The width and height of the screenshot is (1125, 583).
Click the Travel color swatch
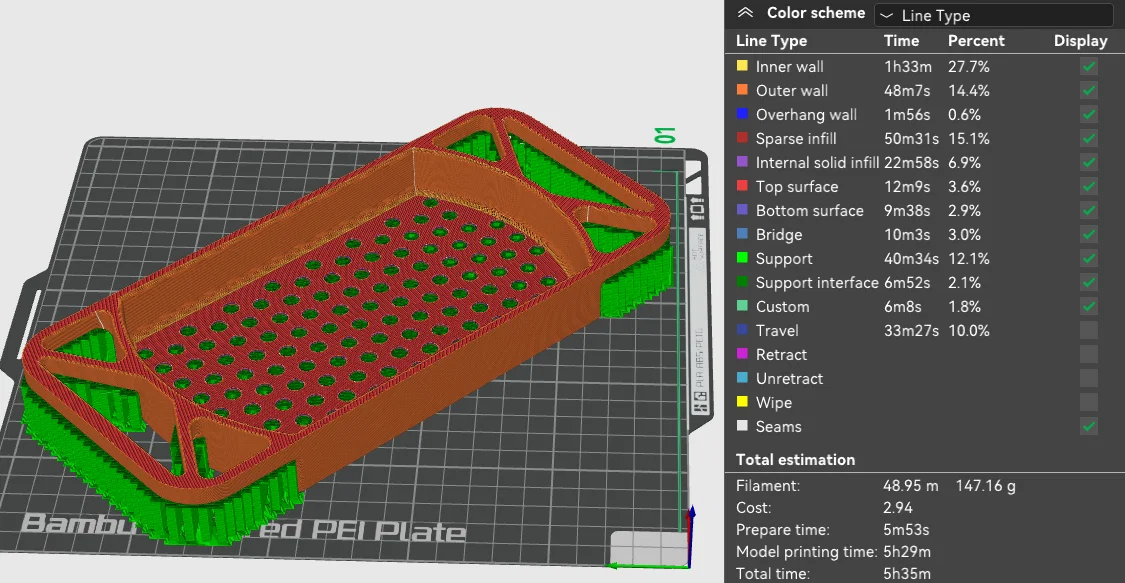742,330
